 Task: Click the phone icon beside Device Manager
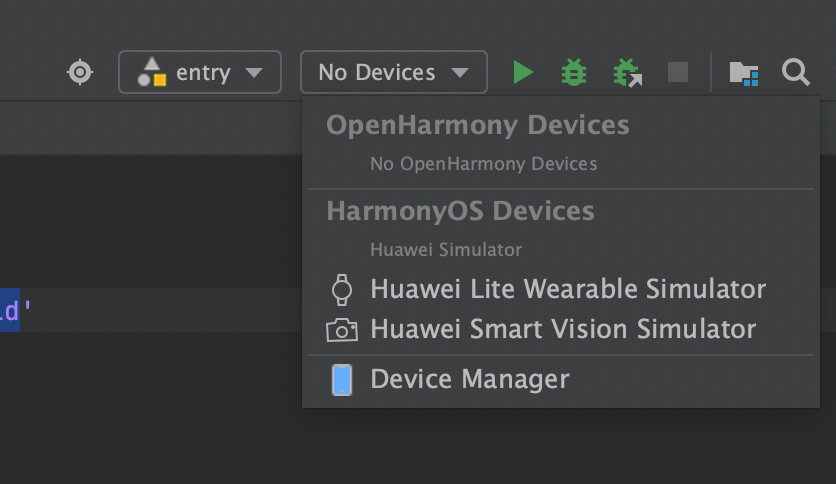coord(342,380)
